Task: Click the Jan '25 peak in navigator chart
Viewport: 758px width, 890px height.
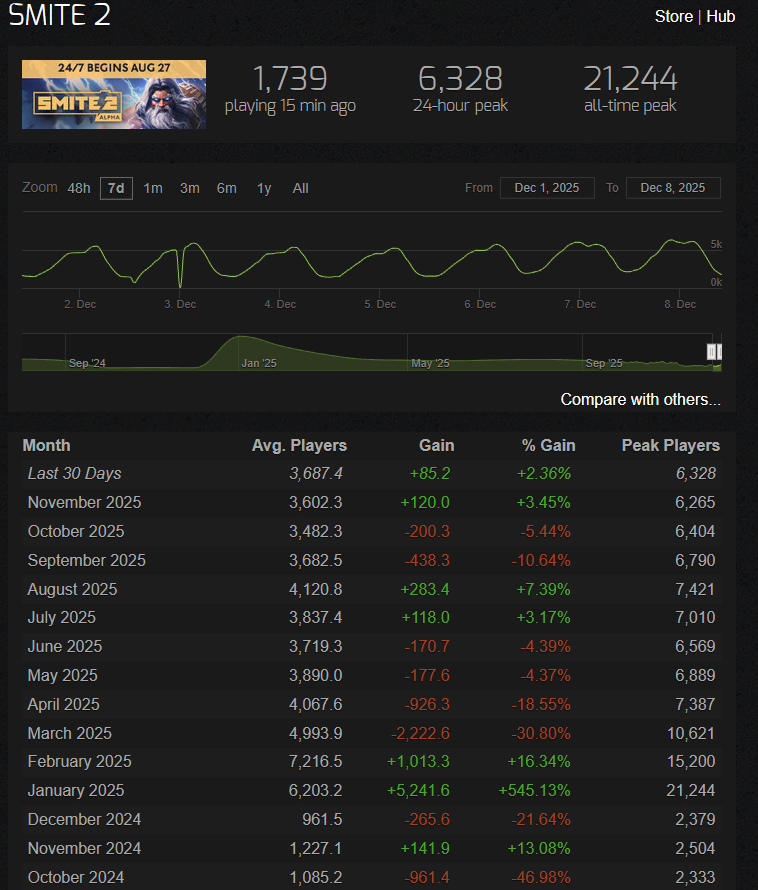Action: coord(240,338)
